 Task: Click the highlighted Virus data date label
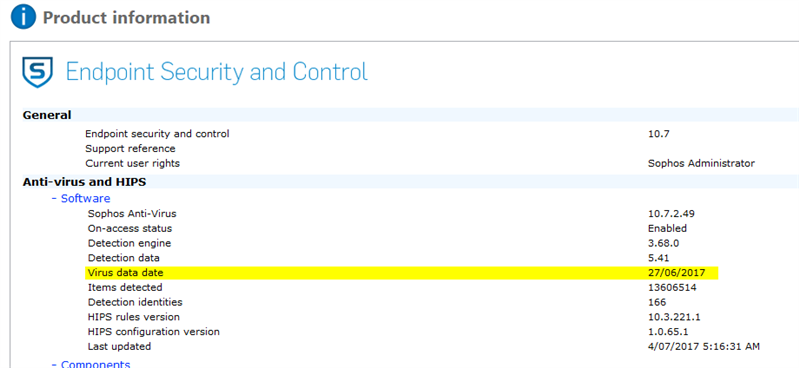click(125, 273)
